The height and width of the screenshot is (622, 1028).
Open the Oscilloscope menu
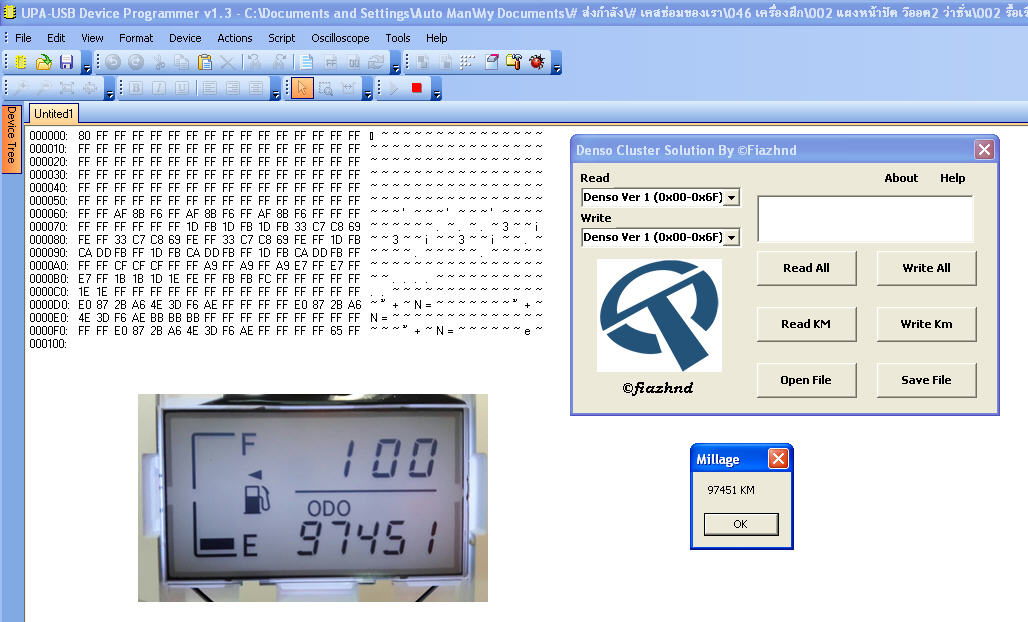pos(340,38)
